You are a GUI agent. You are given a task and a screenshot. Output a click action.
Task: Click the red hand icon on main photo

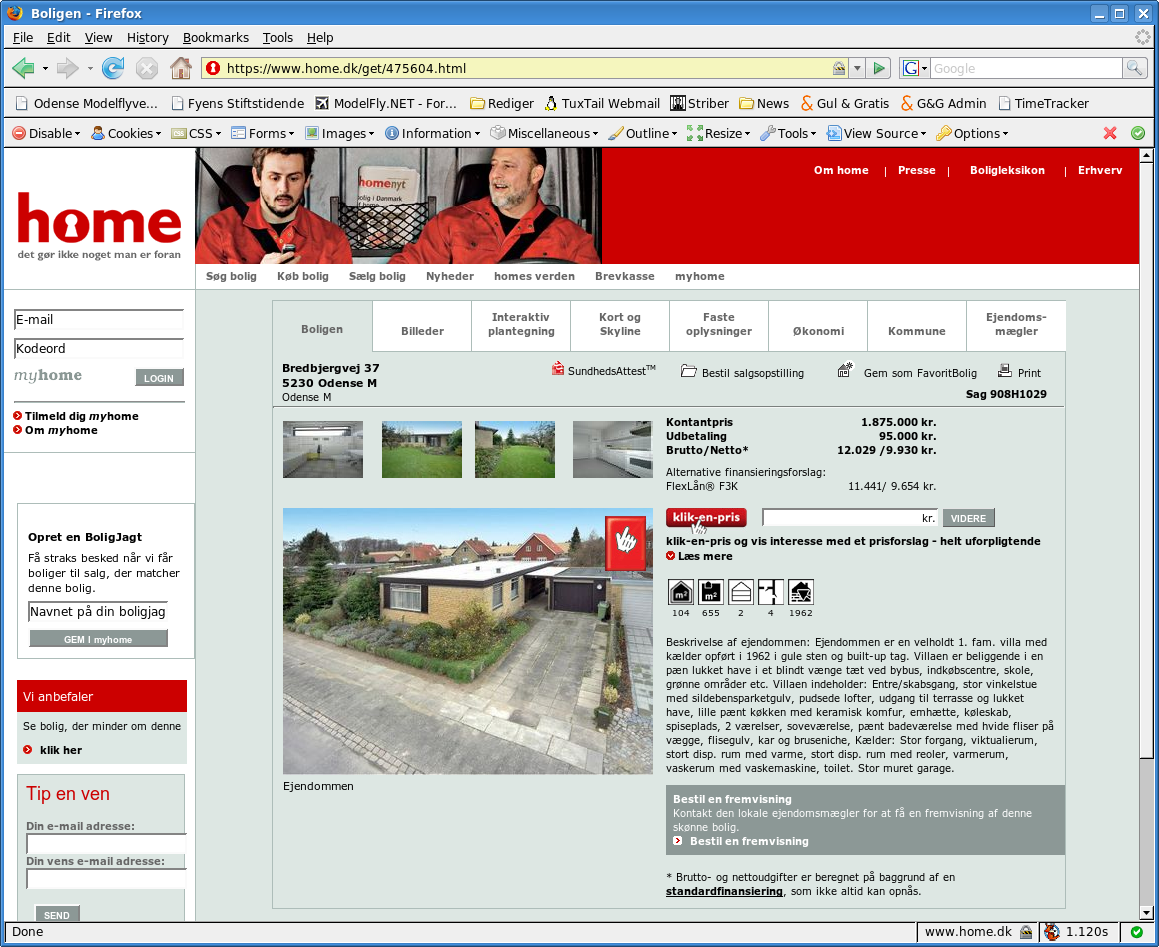(x=625, y=543)
